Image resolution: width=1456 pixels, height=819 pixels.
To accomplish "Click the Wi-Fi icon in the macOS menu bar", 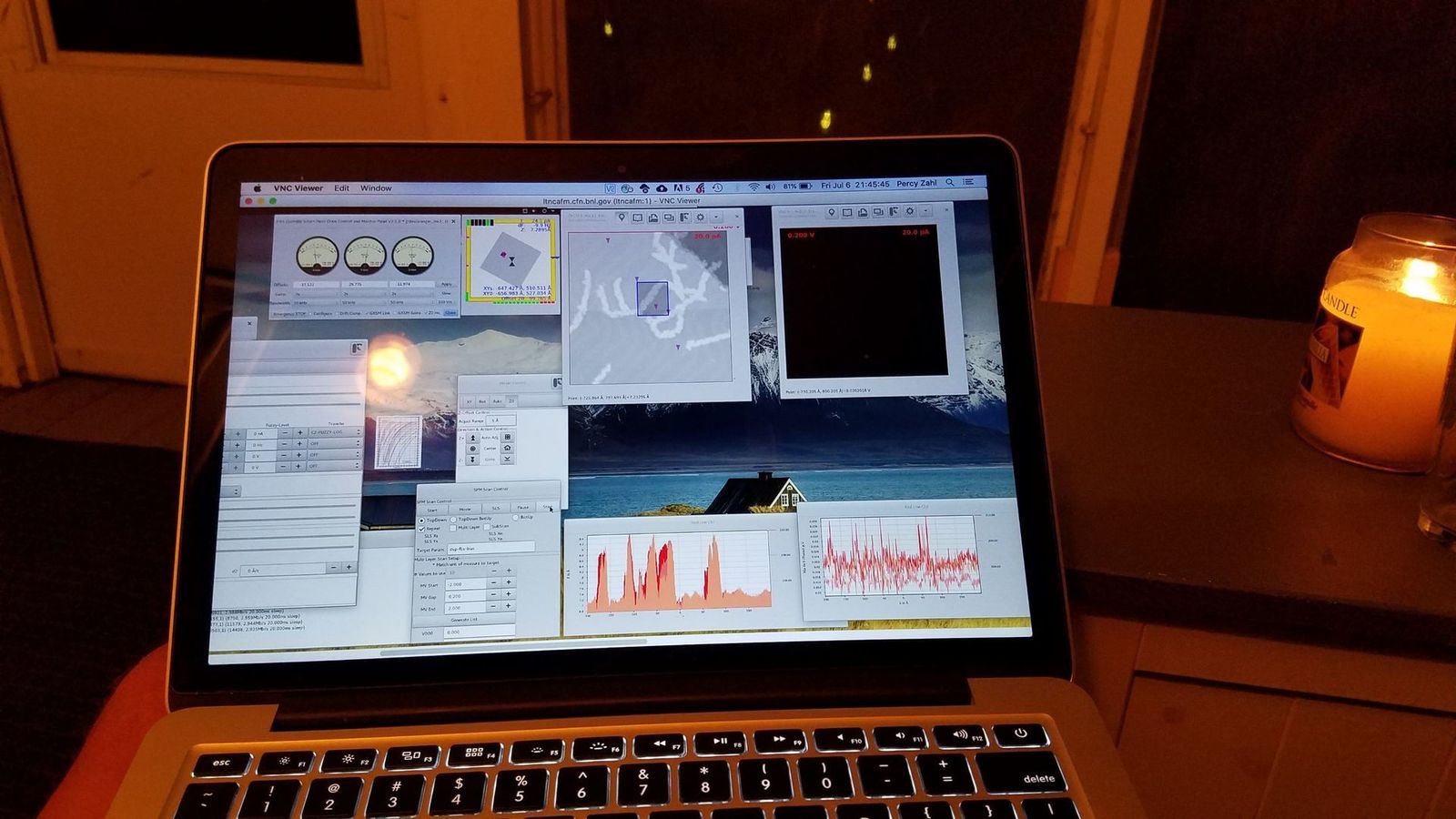I will pos(753,187).
